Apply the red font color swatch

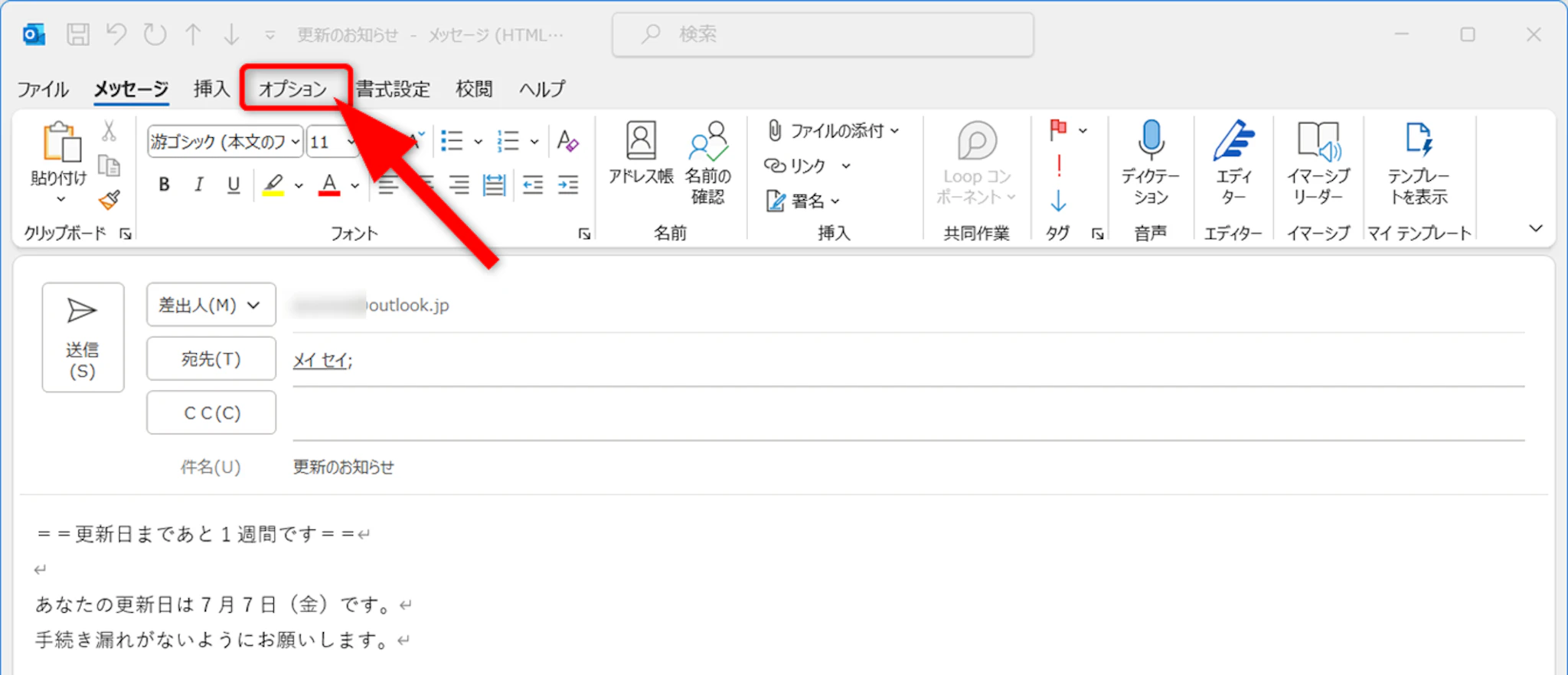[x=329, y=185]
